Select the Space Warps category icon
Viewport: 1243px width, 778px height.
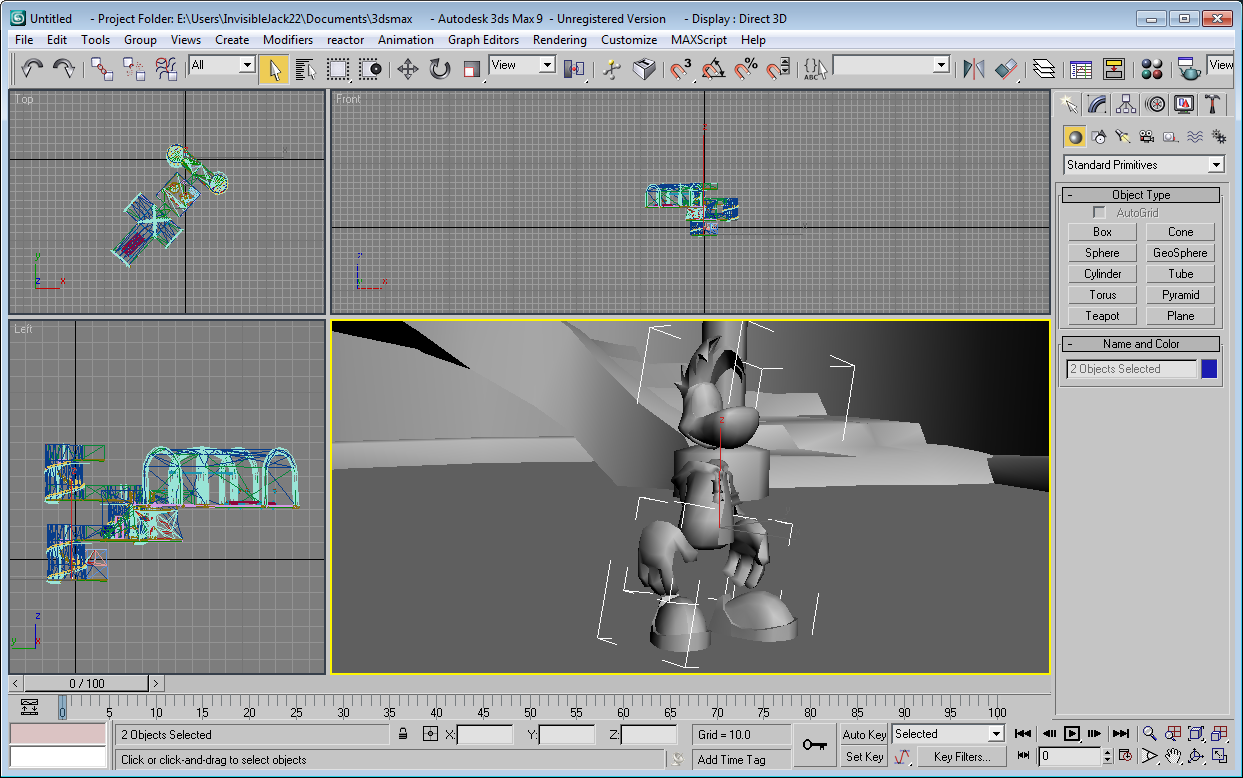[1195, 137]
